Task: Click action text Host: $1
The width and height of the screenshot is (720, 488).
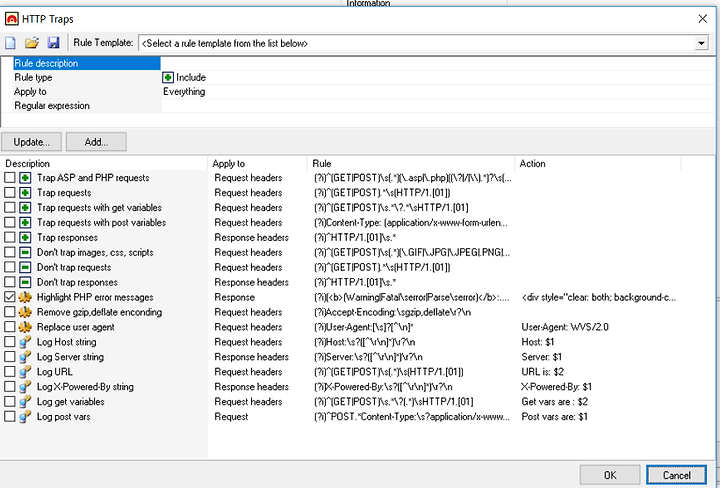Action: point(538,342)
